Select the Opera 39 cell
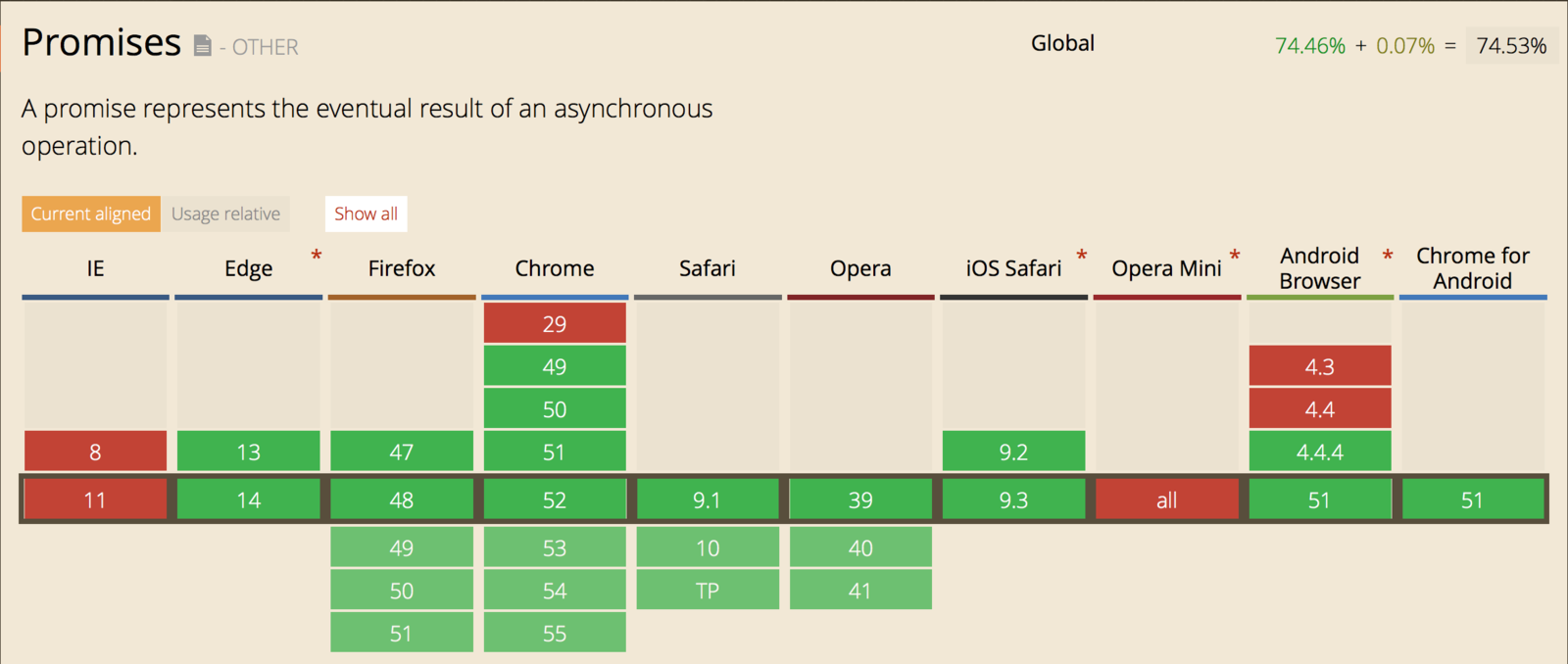 [x=860, y=499]
